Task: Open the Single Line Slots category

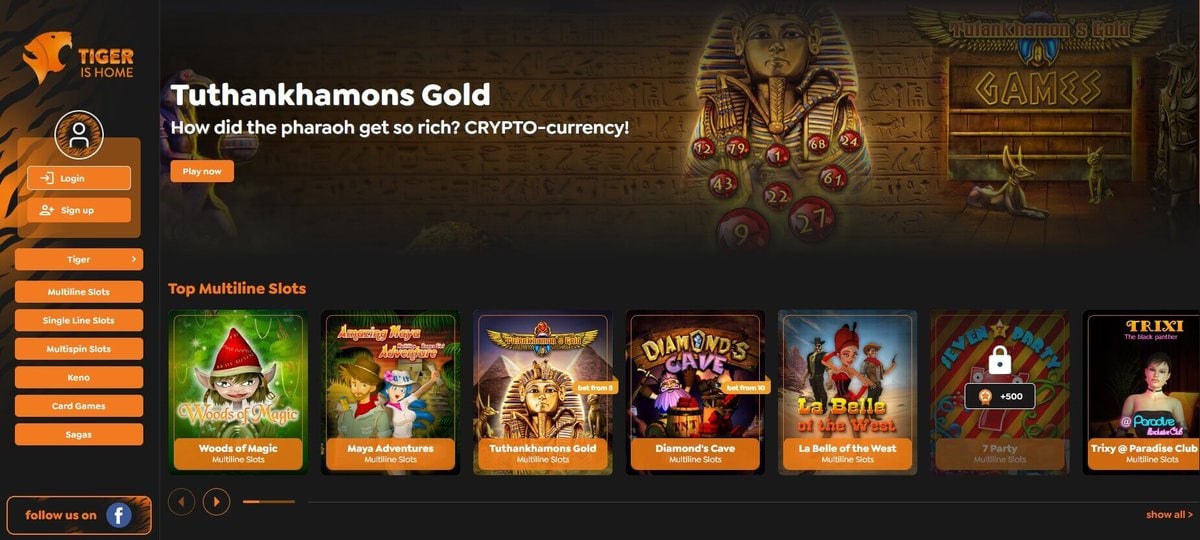Action: (79, 321)
